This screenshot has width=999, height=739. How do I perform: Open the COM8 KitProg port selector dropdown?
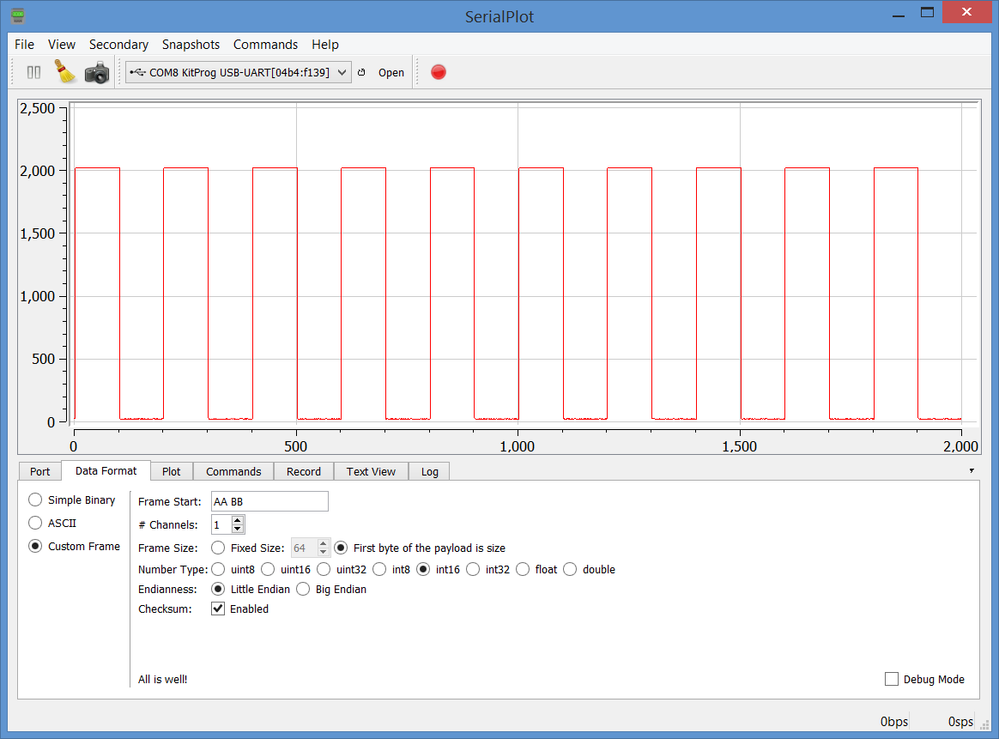[341, 72]
